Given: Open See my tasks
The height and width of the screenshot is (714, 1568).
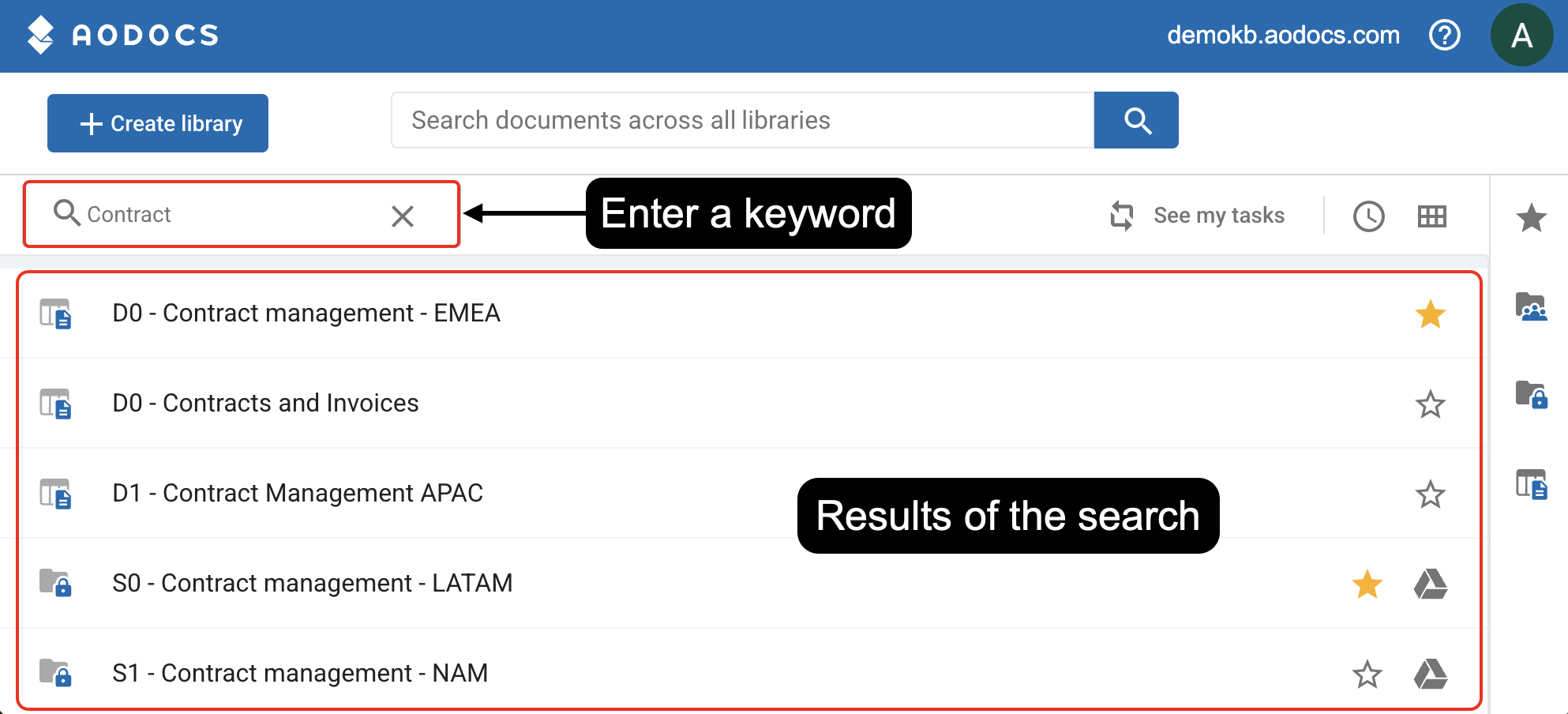Looking at the screenshot, I should tap(1197, 216).
